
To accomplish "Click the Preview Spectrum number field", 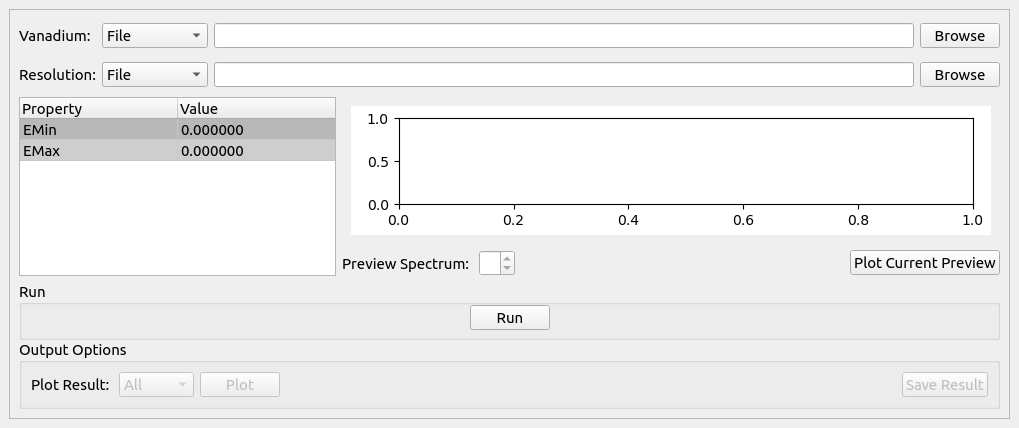I will (490, 263).
